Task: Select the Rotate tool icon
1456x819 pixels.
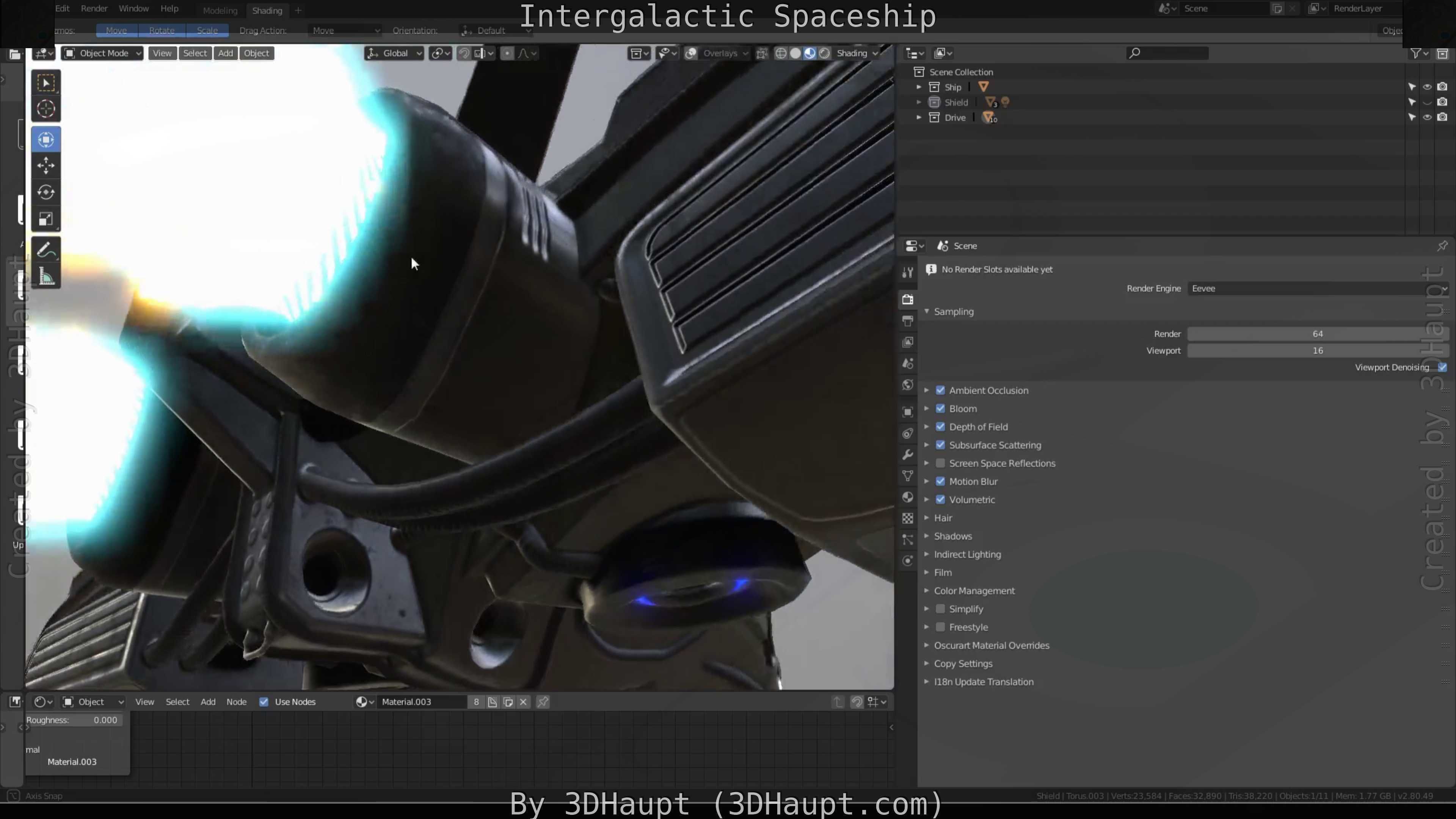Action: pos(46,192)
